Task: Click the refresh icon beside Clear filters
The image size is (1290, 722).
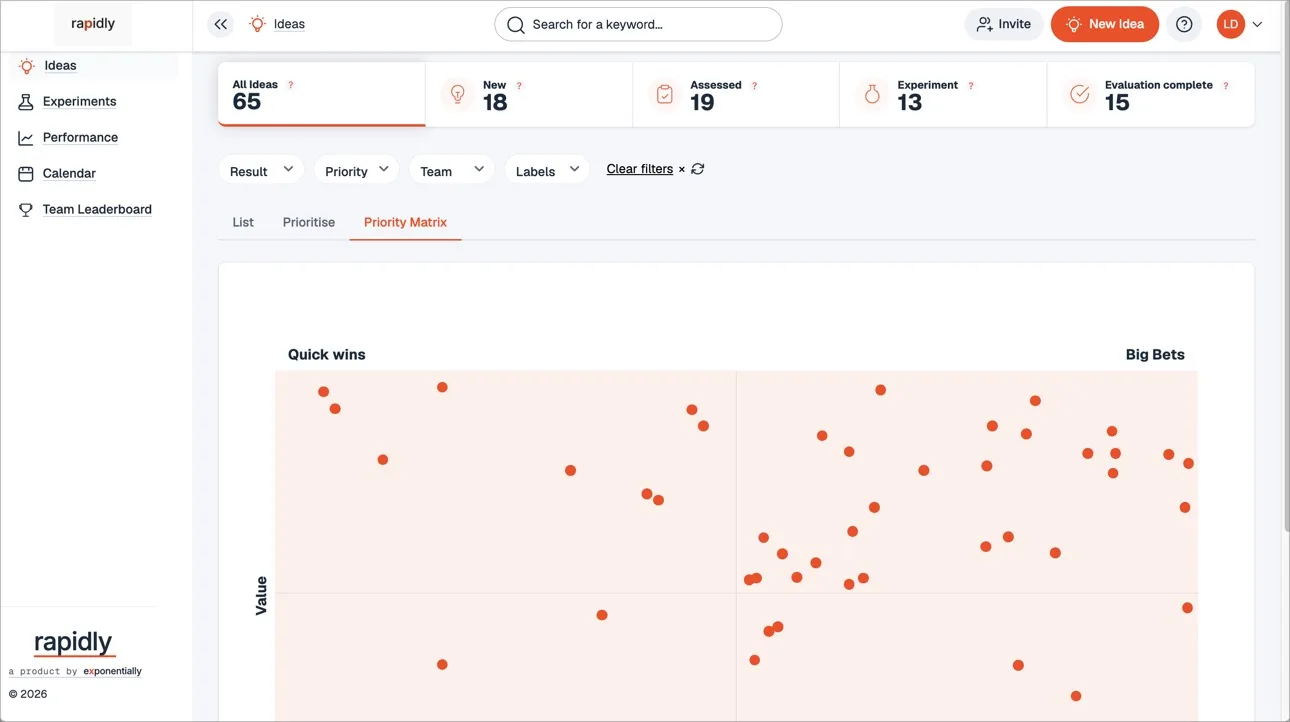Action: point(698,169)
